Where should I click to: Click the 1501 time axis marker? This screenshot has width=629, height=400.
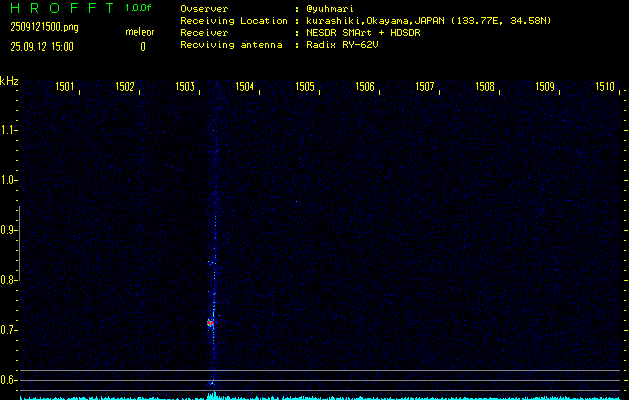[x=65, y=86]
